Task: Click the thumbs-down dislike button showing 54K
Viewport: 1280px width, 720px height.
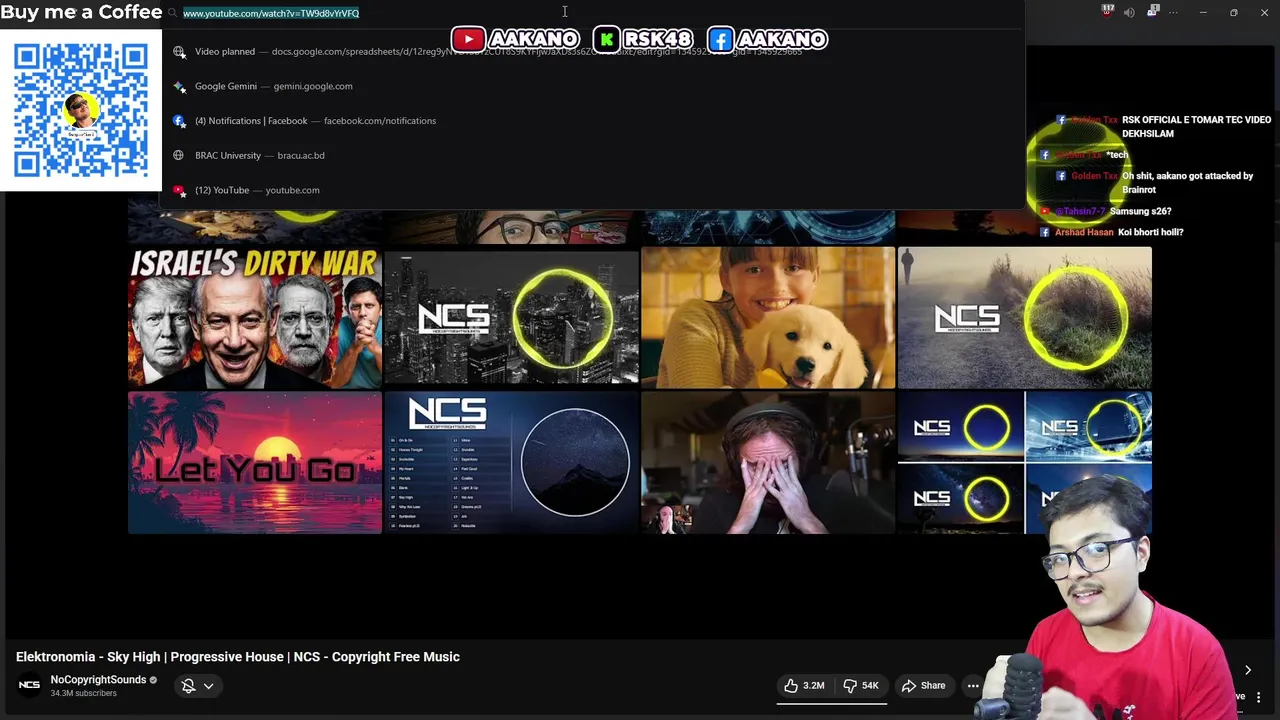Action: pyautogui.click(x=861, y=686)
